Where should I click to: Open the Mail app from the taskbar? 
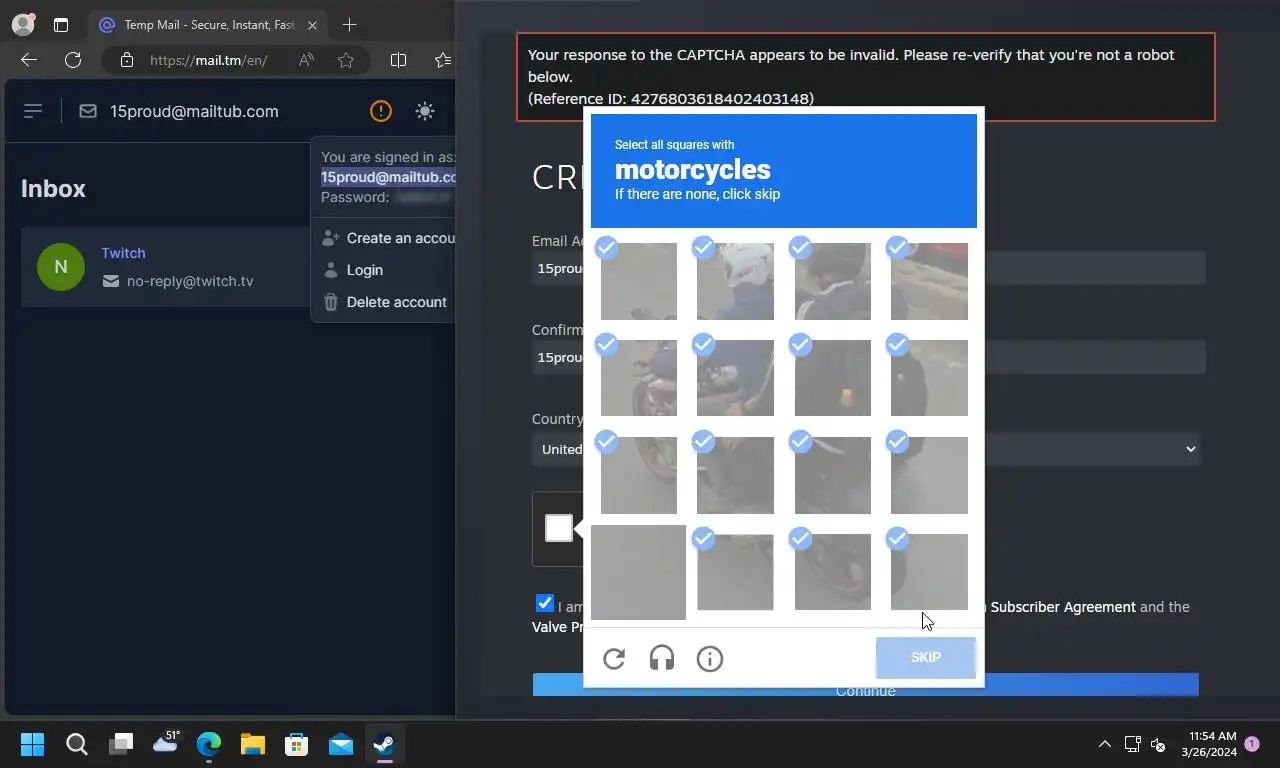(x=341, y=744)
